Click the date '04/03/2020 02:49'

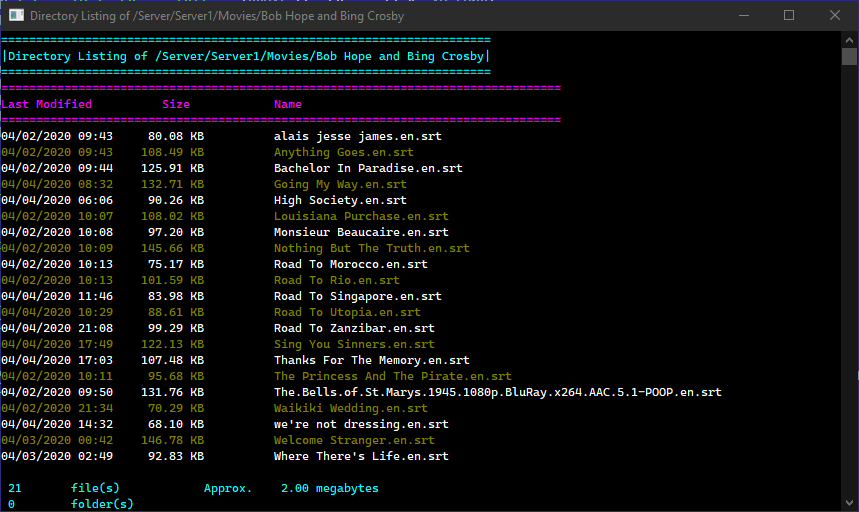(57, 456)
